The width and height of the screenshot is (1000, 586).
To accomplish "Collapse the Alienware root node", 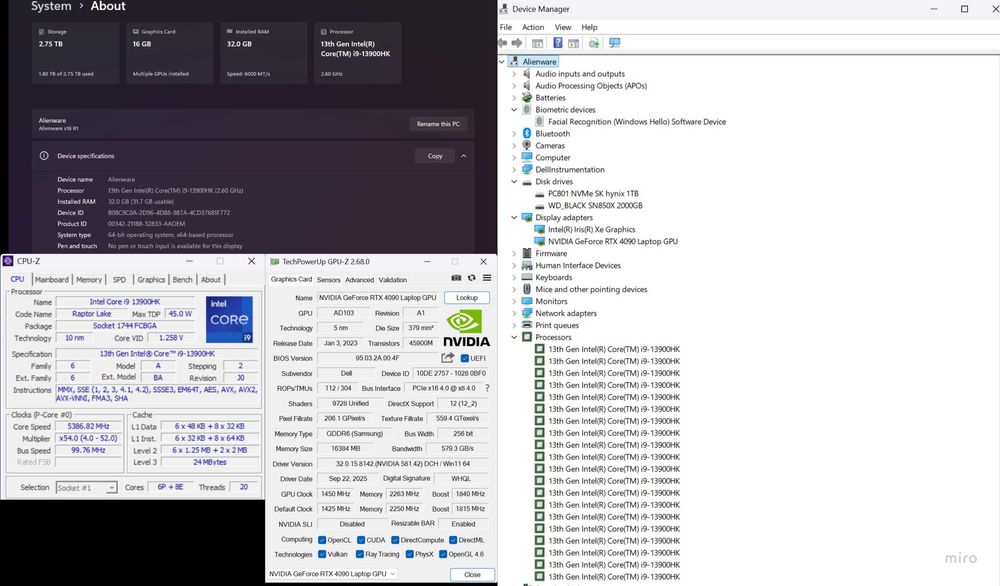I will 502,62.
